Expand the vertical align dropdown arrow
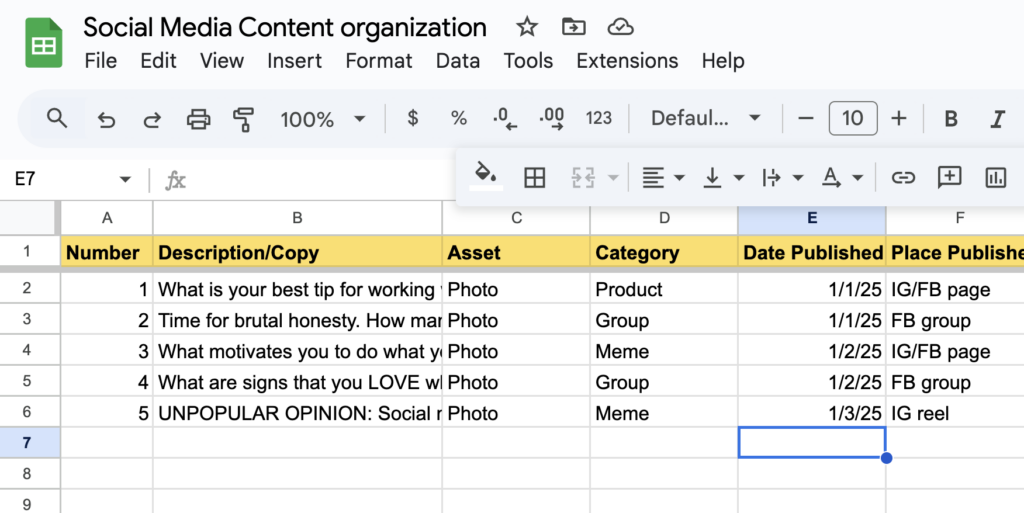 (739, 178)
